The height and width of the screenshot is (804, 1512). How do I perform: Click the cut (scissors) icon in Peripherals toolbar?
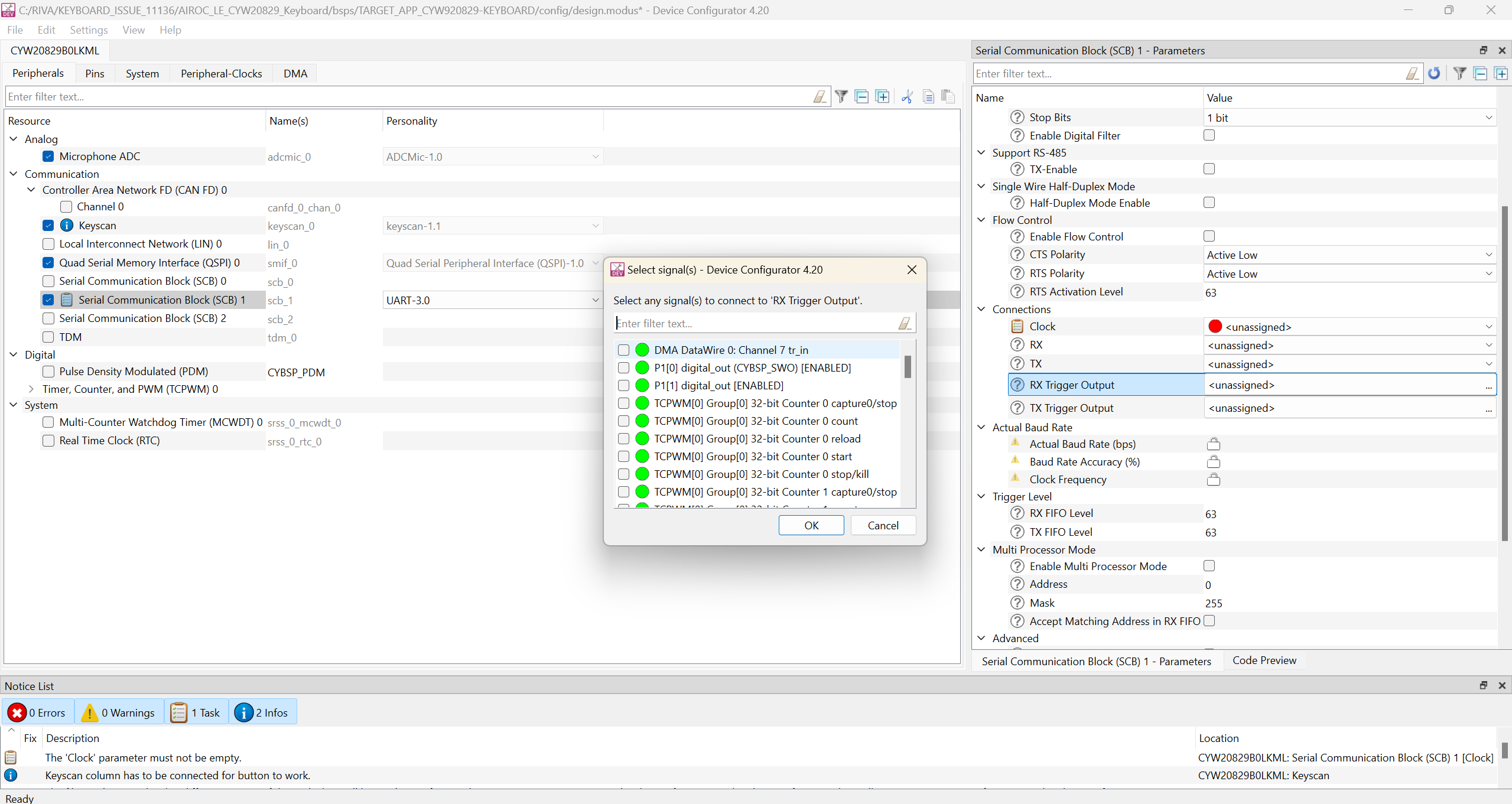(x=908, y=97)
